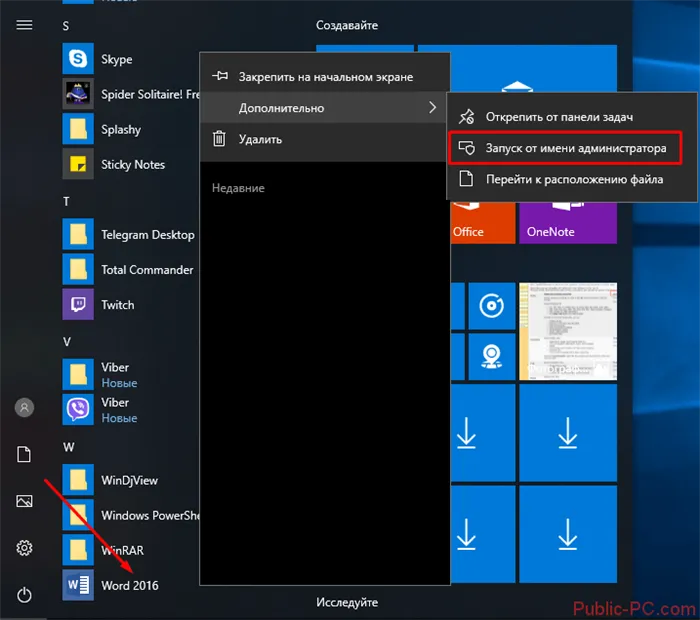Screen dimensions: 700x620
Task: Click Twitch in the app list
Action: (117, 305)
